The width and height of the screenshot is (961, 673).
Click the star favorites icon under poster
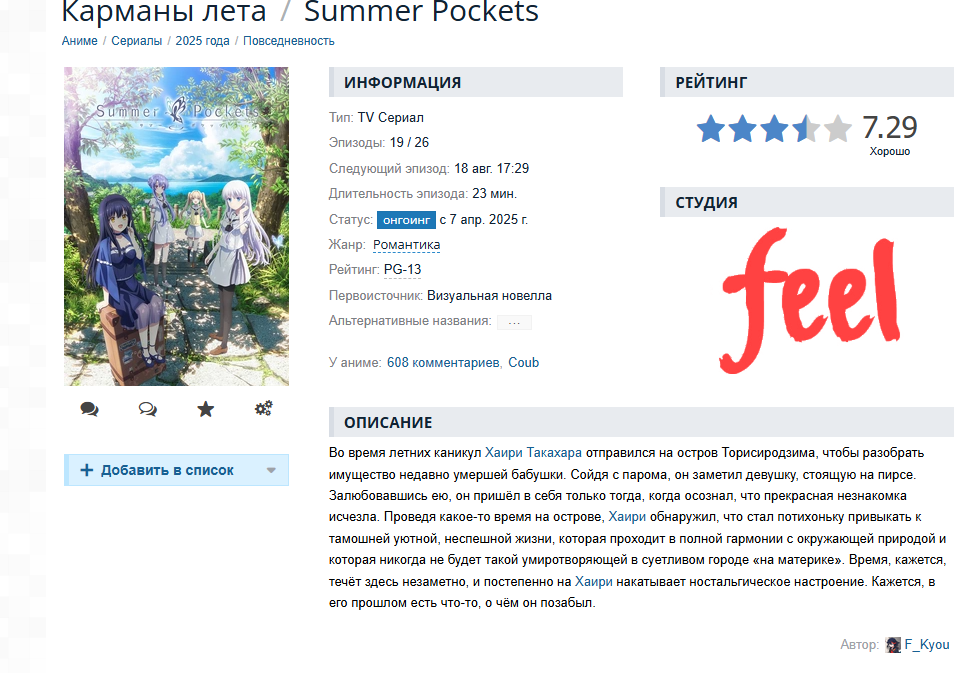coord(206,409)
